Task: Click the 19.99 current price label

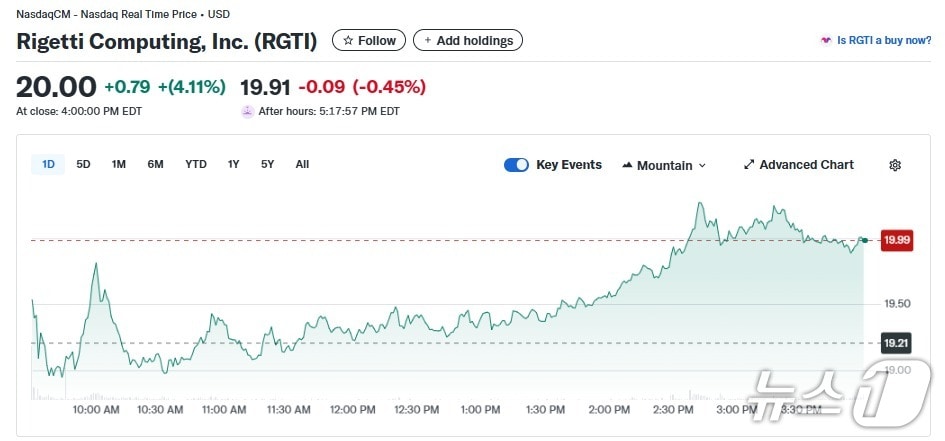Action: click(895, 240)
